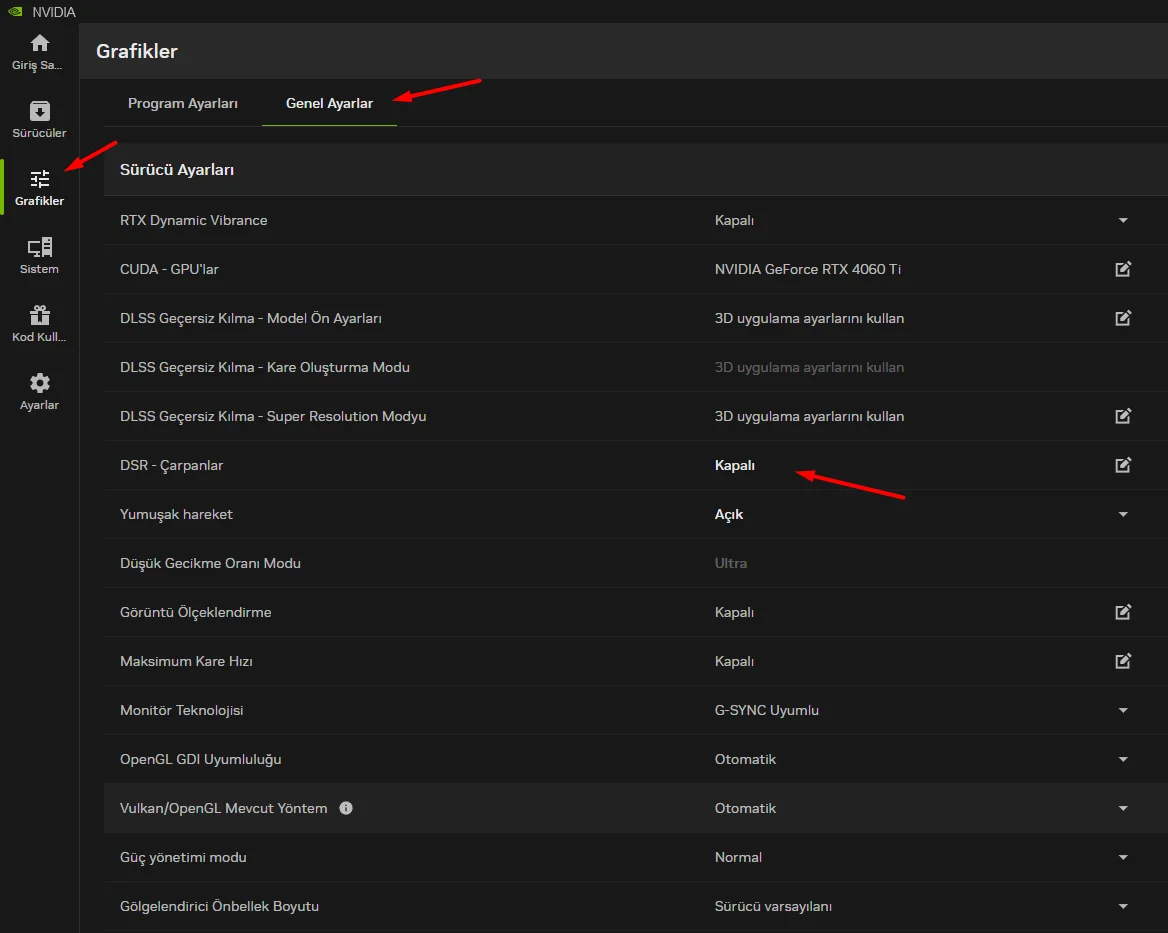Screen dimensions: 1168x933
Task: Edit Maksimum Kare Hızı setting
Action: pos(1123,661)
